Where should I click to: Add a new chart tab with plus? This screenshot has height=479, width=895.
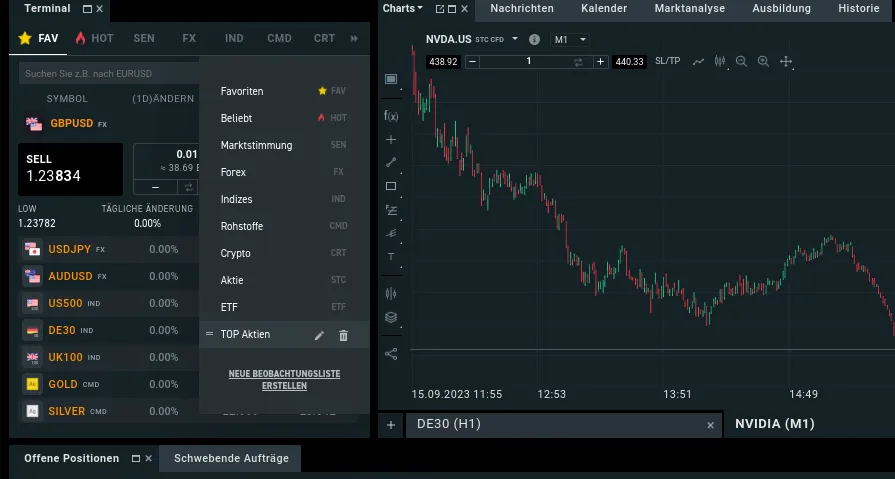click(x=391, y=425)
